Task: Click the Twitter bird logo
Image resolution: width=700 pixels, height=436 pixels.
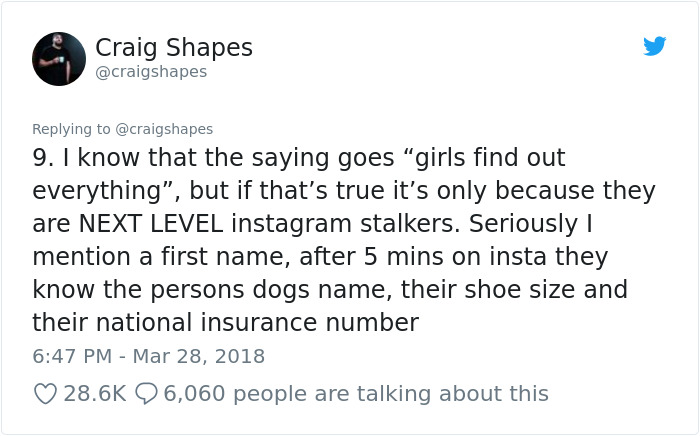Action: pos(654,46)
